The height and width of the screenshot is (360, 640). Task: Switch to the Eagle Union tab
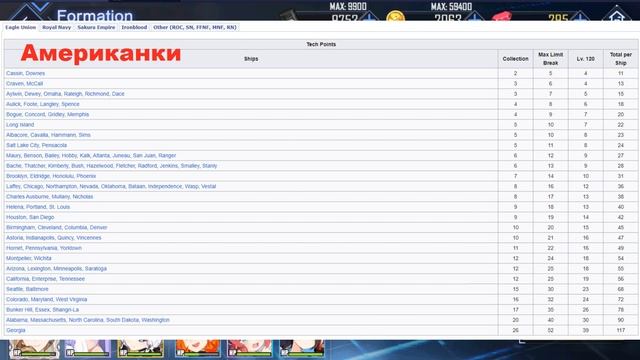(20, 27)
